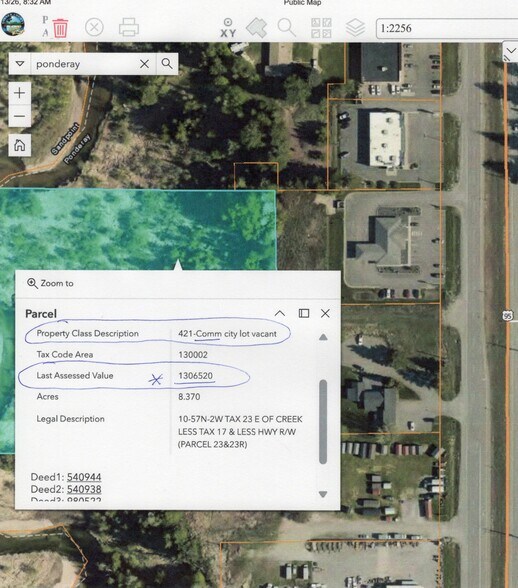Zoom in with the plus button
Screen dimensions: 518x588
pyautogui.click(x=20, y=93)
